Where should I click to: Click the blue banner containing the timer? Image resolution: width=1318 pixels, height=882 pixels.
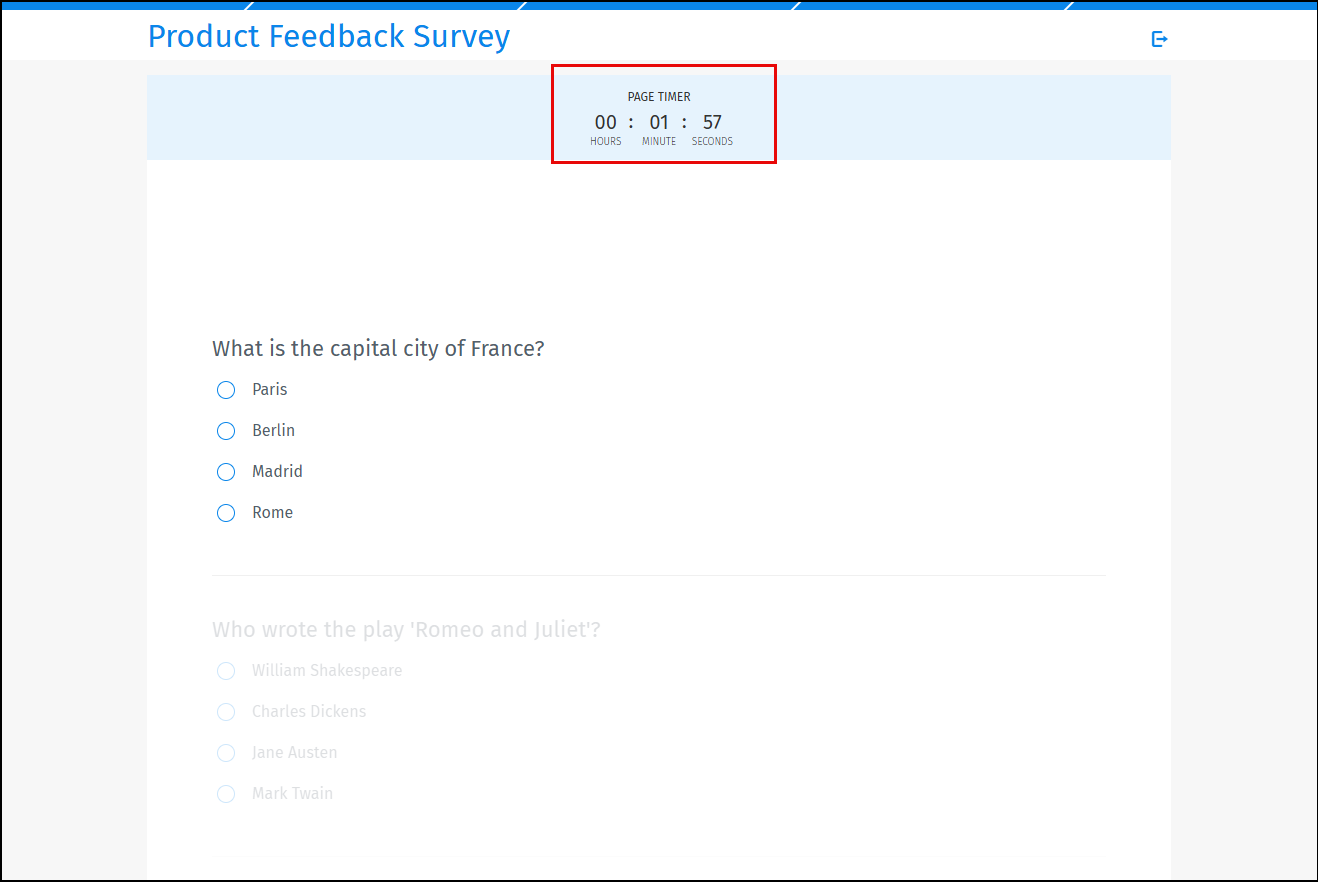point(350,116)
